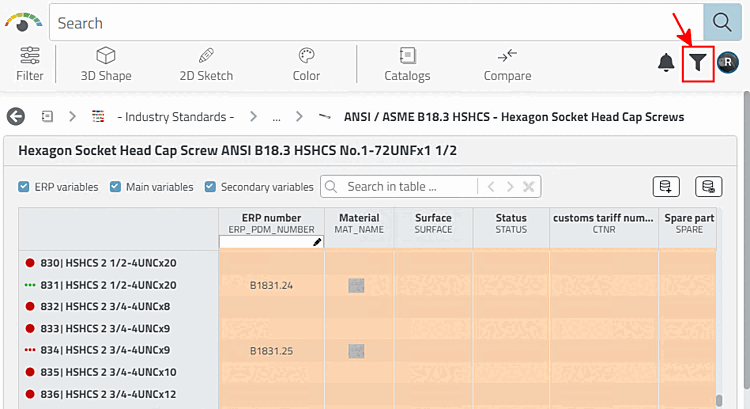Open the Compare tool

(507, 63)
